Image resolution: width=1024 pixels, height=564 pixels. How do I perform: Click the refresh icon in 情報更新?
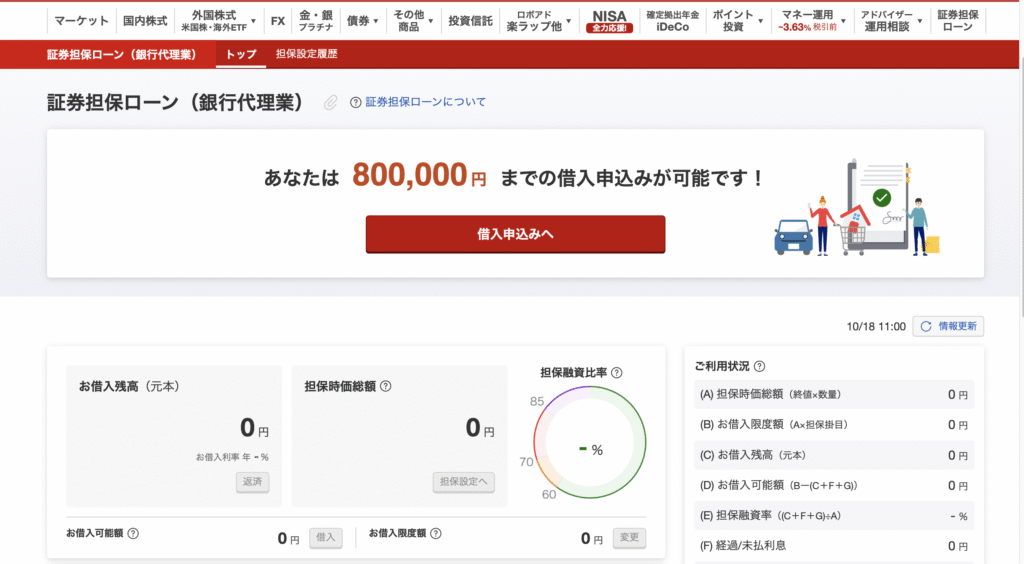pyautogui.click(x=926, y=327)
